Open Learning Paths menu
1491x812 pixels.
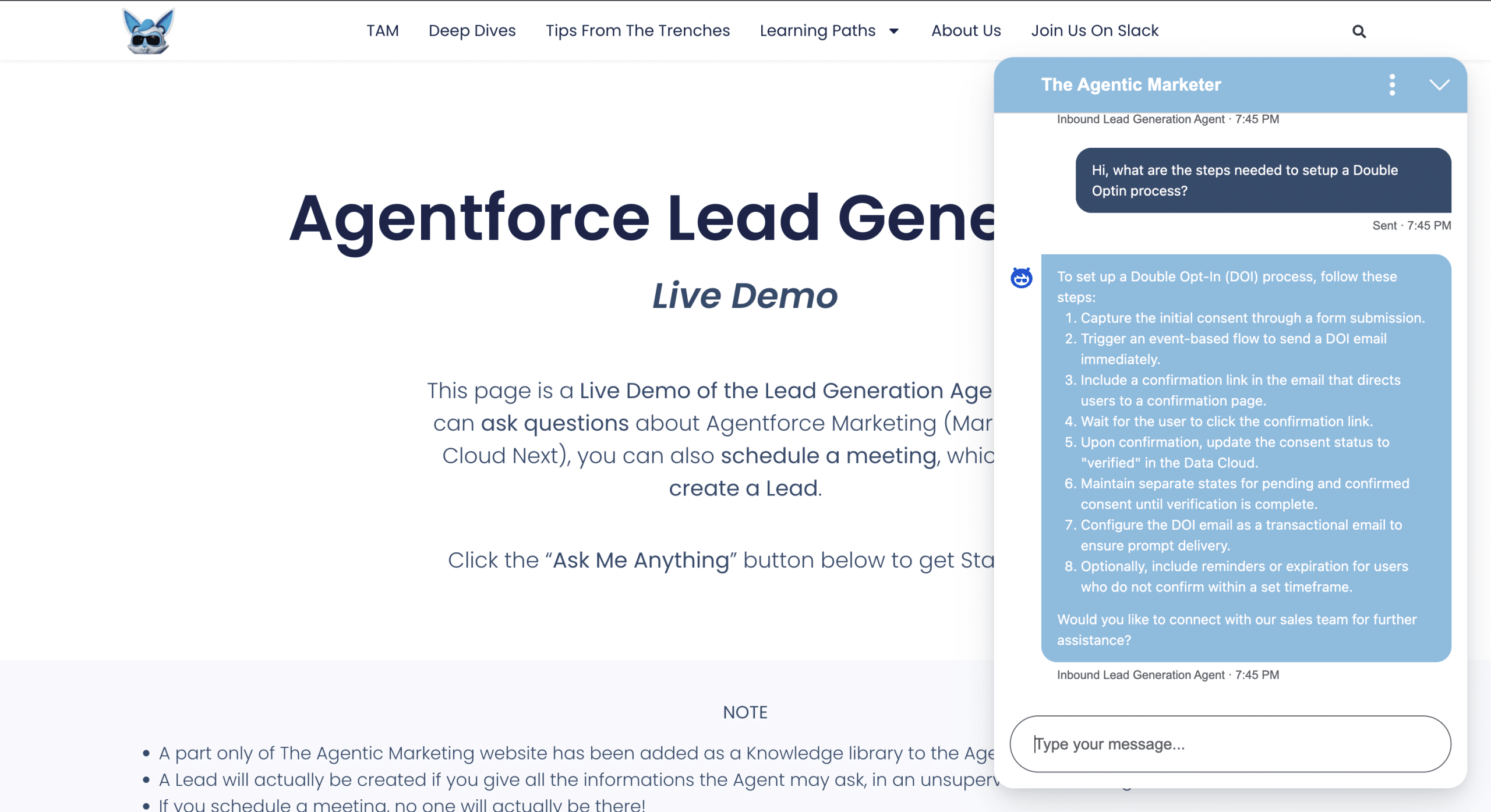point(817,31)
